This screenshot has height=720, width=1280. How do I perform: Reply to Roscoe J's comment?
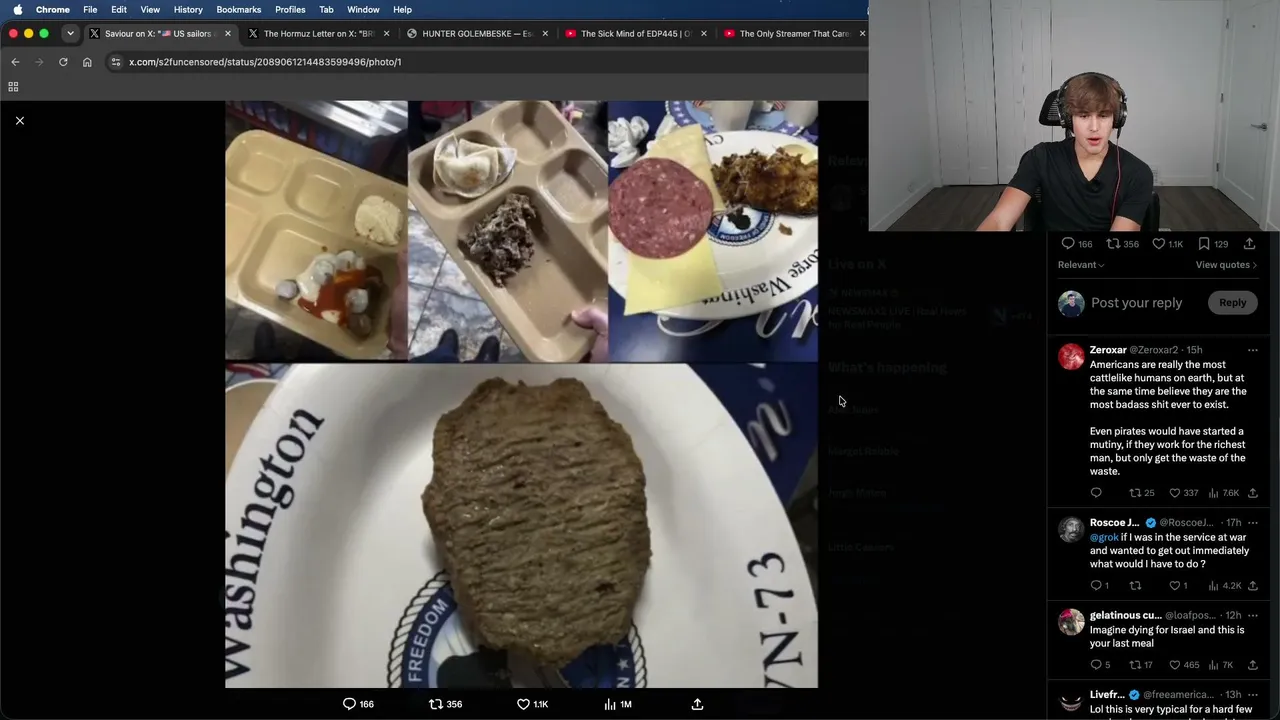point(1099,586)
